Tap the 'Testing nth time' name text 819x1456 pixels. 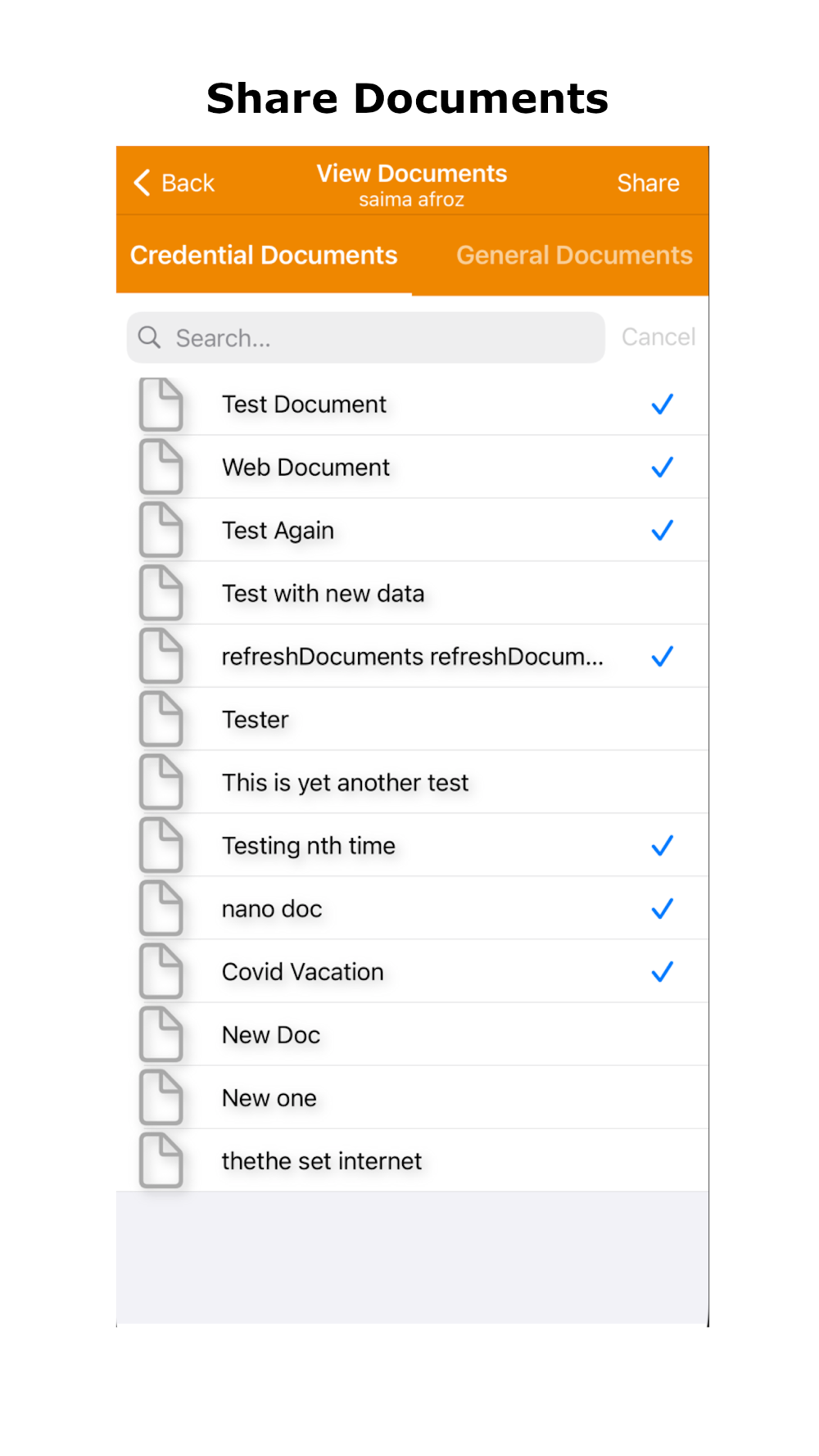coord(309,847)
